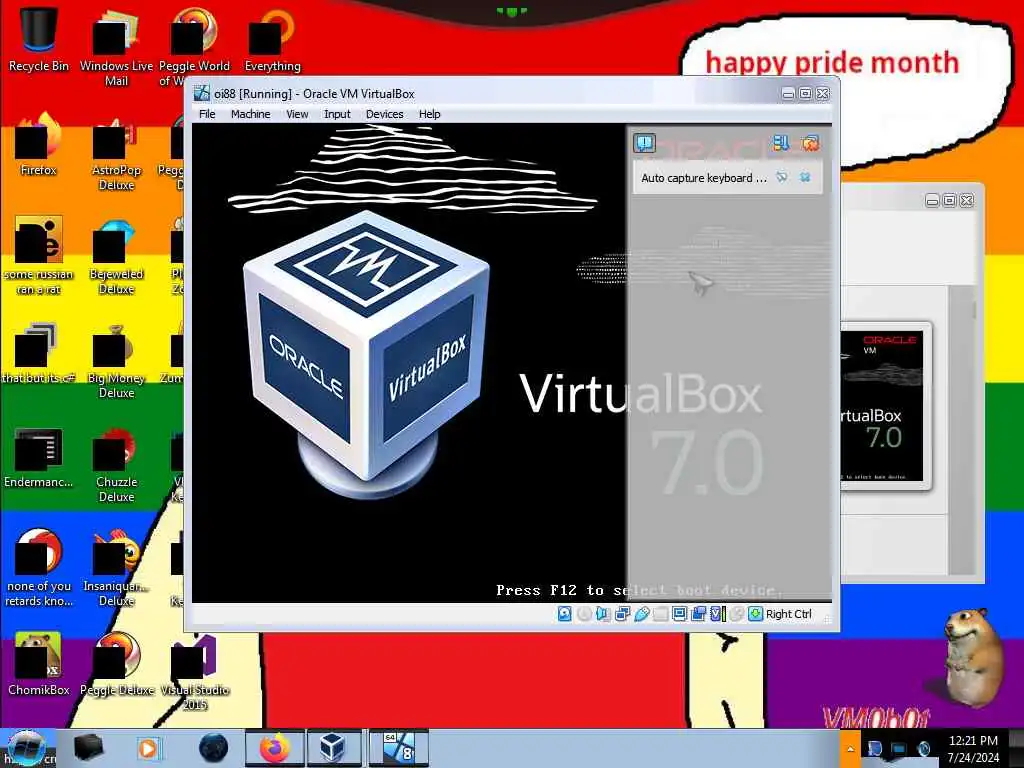Open the Windows Start button

point(25,748)
